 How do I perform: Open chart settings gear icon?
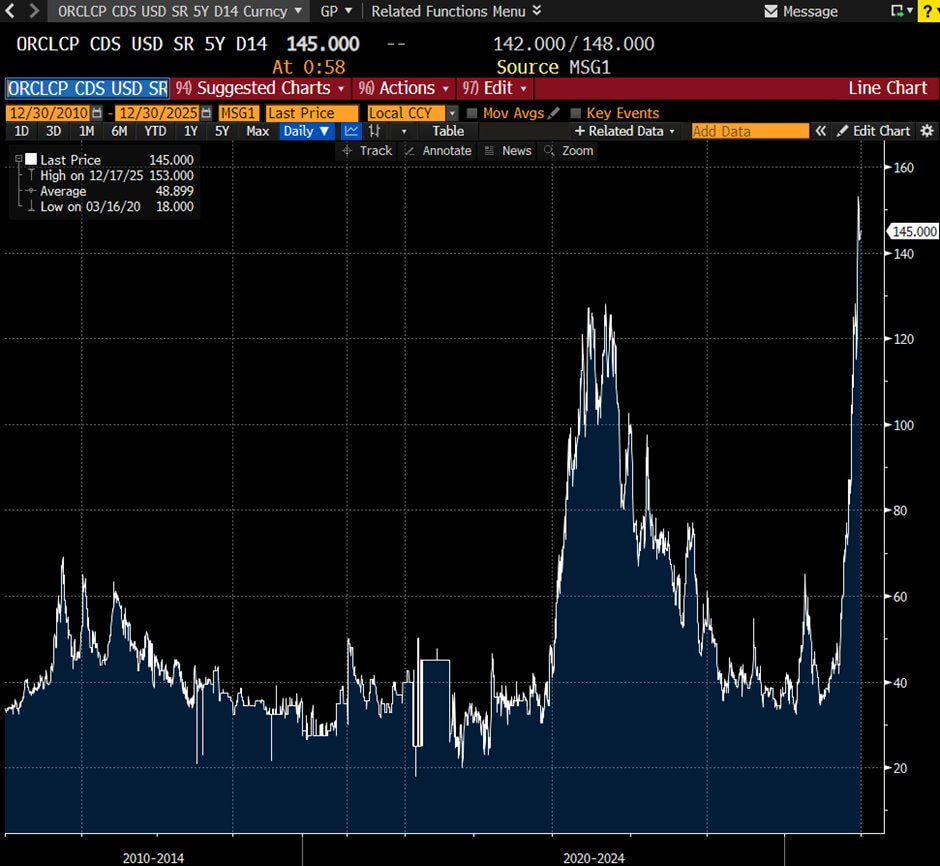coord(926,131)
